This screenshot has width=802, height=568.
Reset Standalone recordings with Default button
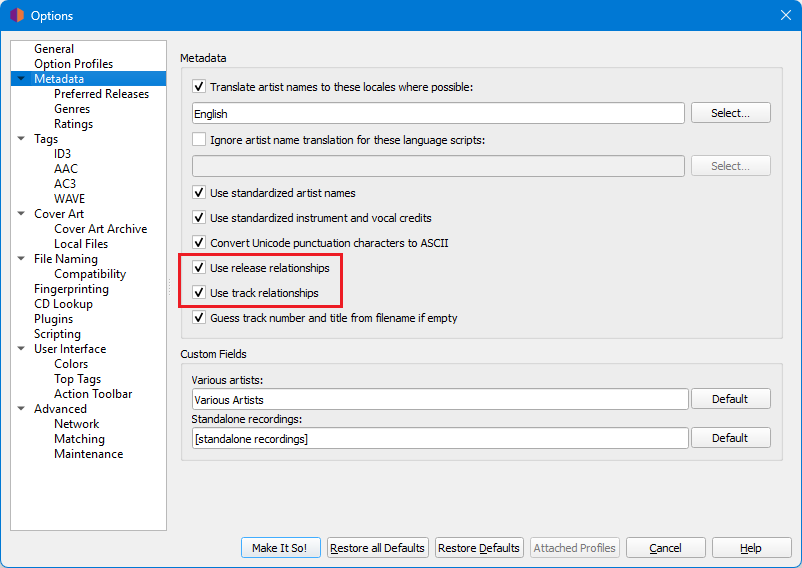(730, 438)
